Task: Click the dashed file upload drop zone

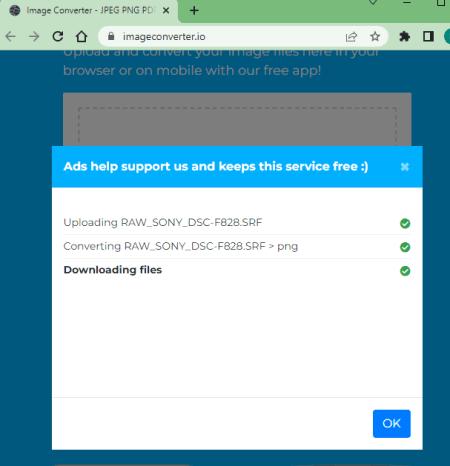Action: click(x=237, y=127)
